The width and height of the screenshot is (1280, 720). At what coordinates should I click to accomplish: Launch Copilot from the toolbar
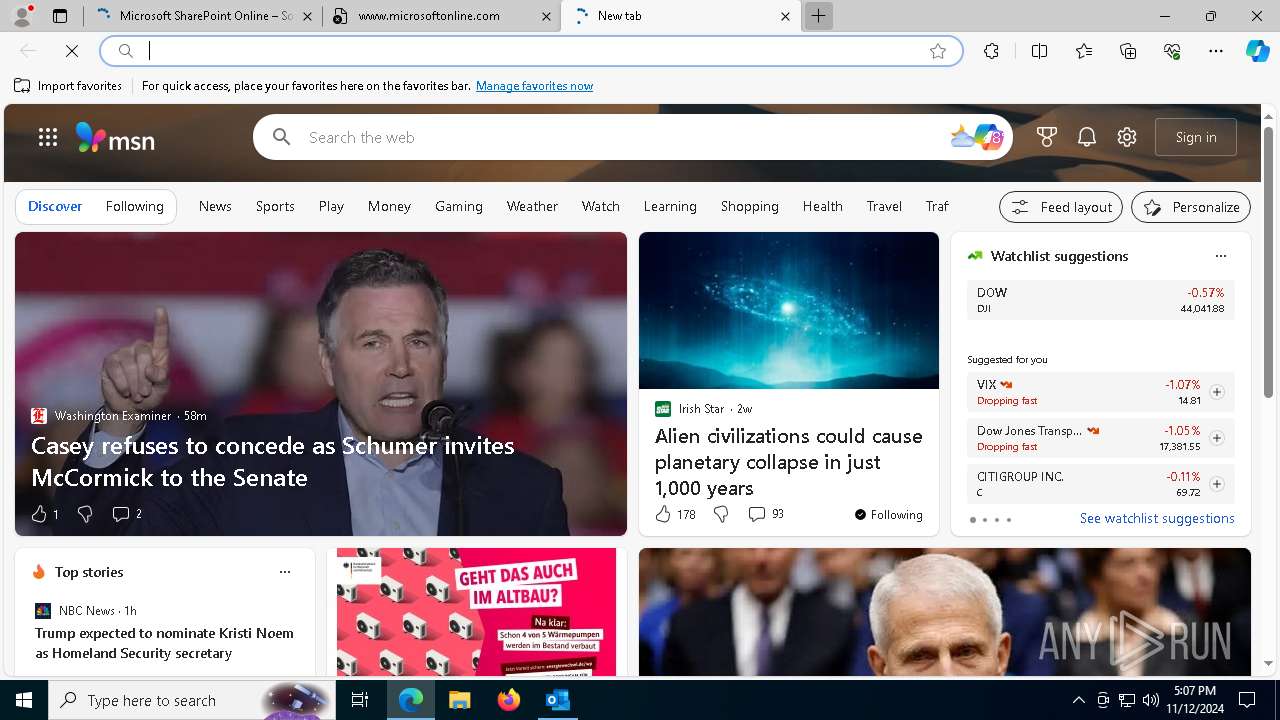pyautogui.click(x=1257, y=51)
